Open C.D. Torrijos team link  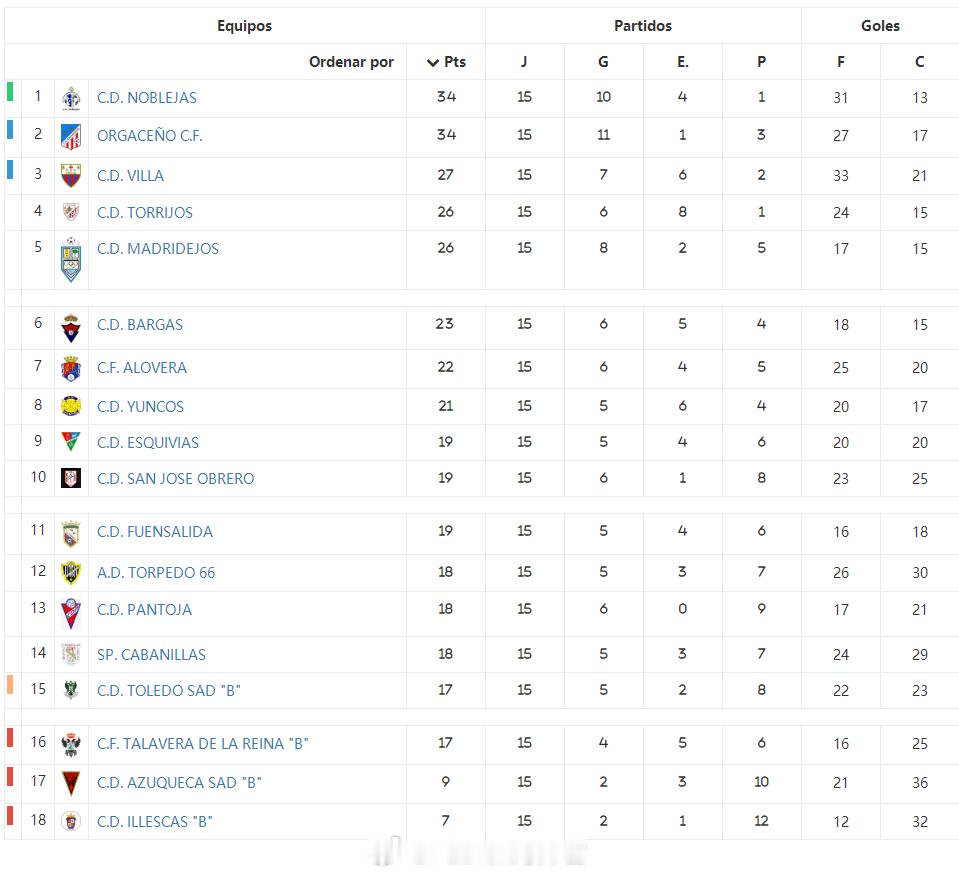tap(145, 212)
